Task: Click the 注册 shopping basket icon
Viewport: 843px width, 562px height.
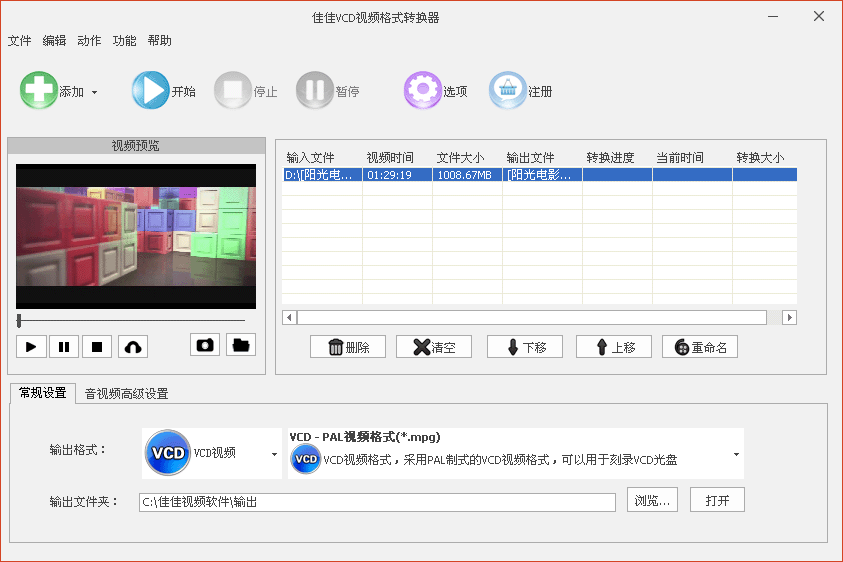Action: pos(508,90)
